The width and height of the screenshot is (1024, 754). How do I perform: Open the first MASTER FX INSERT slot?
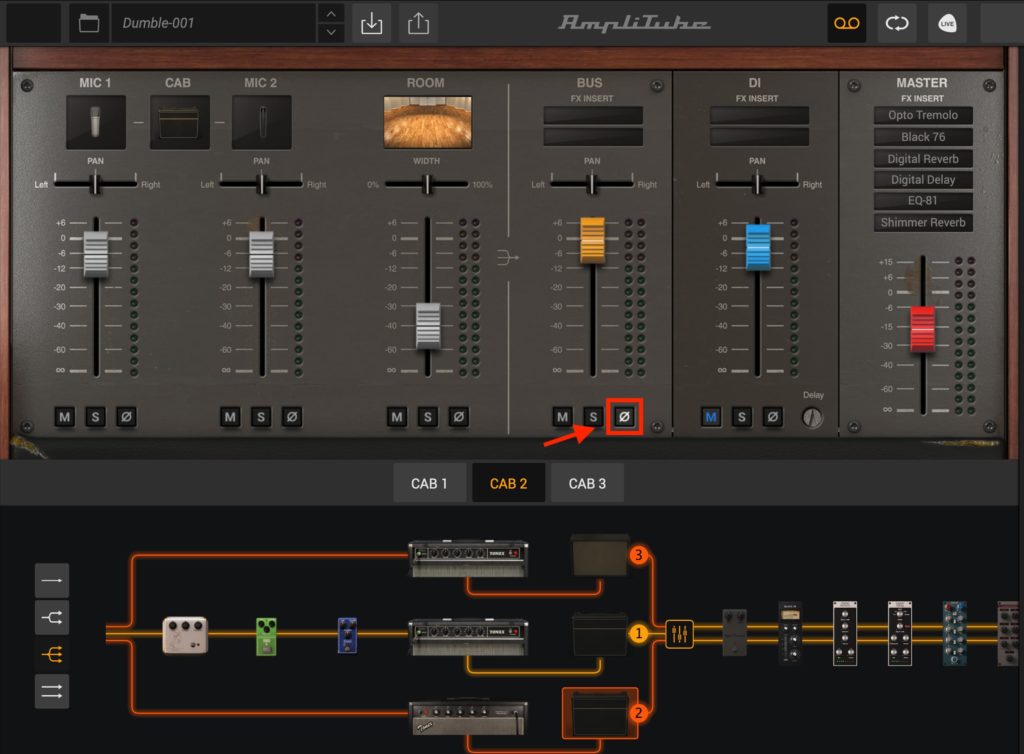coord(922,115)
